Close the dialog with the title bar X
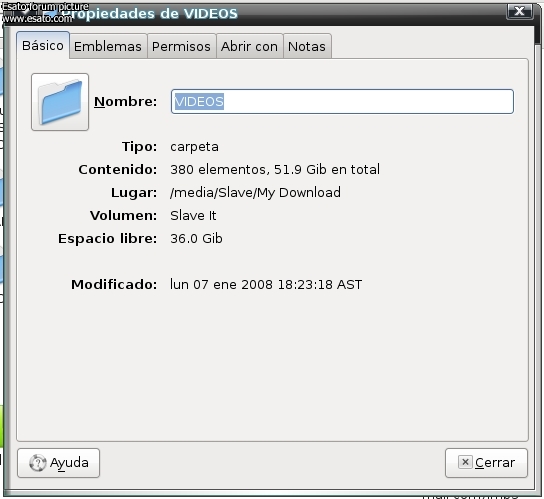 [520, 11]
